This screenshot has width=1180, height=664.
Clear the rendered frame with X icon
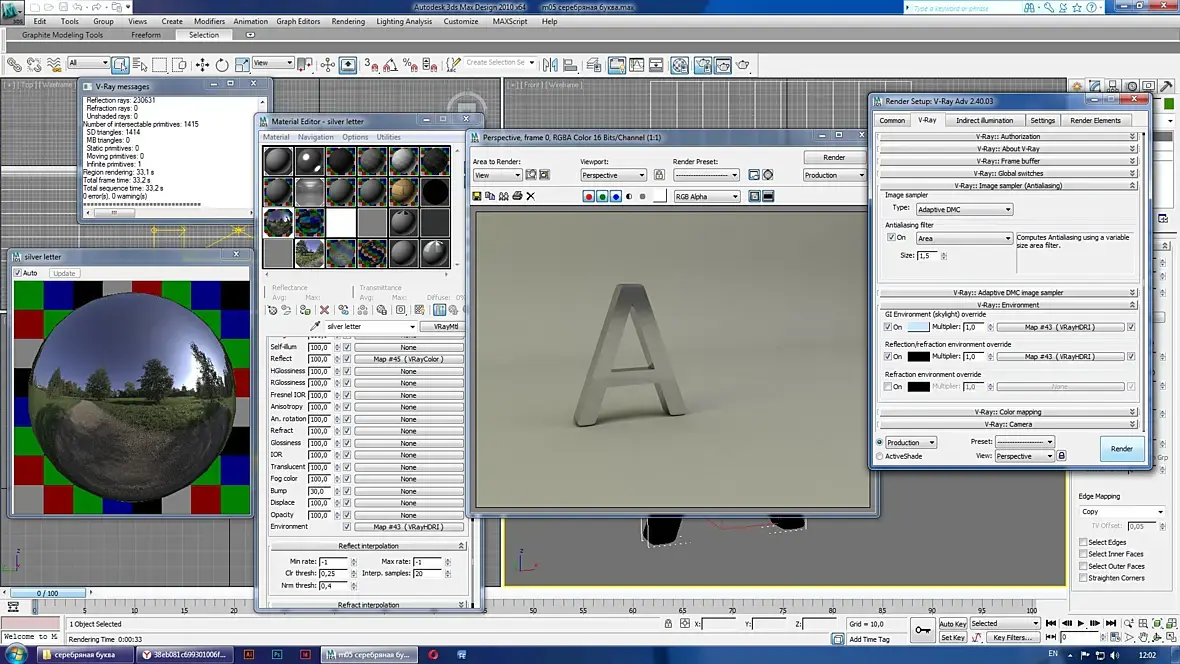pos(530,196)
